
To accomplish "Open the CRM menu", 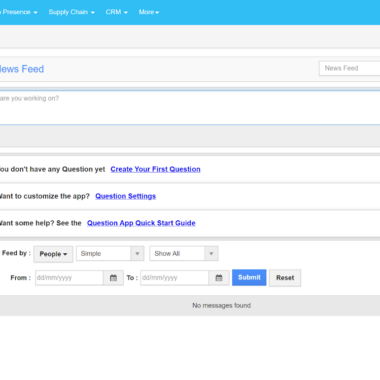I will point(116,12).
